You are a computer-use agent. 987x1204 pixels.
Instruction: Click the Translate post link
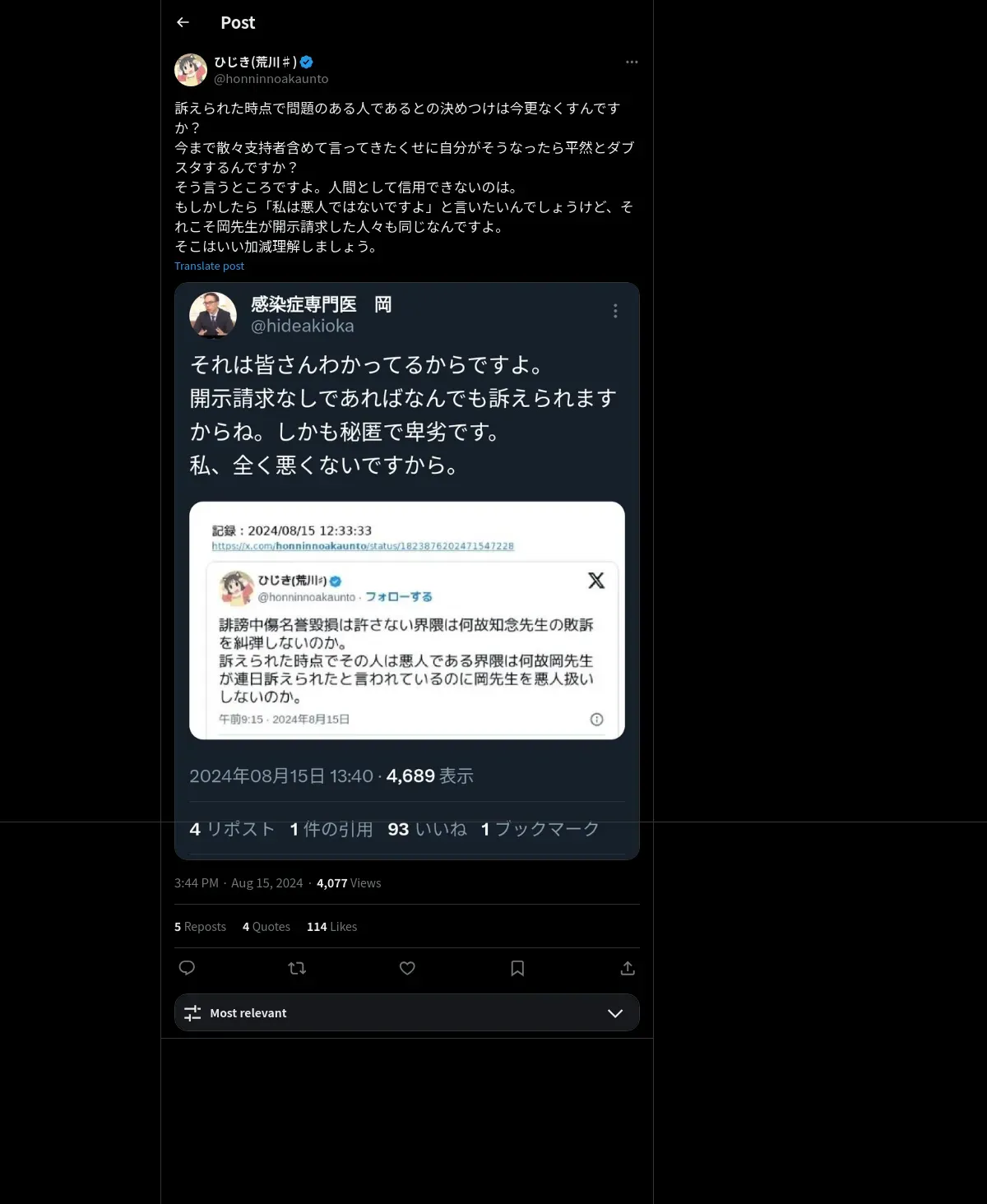point(209,266)
